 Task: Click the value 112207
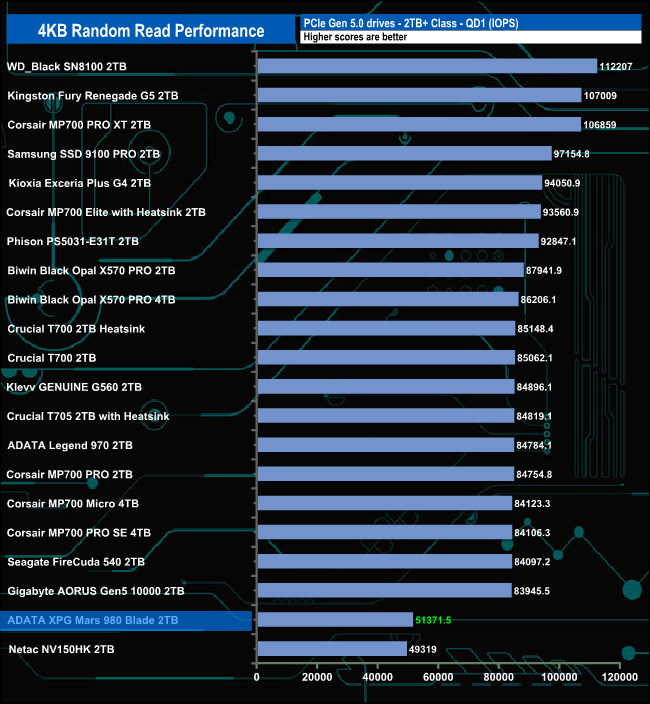616,66
